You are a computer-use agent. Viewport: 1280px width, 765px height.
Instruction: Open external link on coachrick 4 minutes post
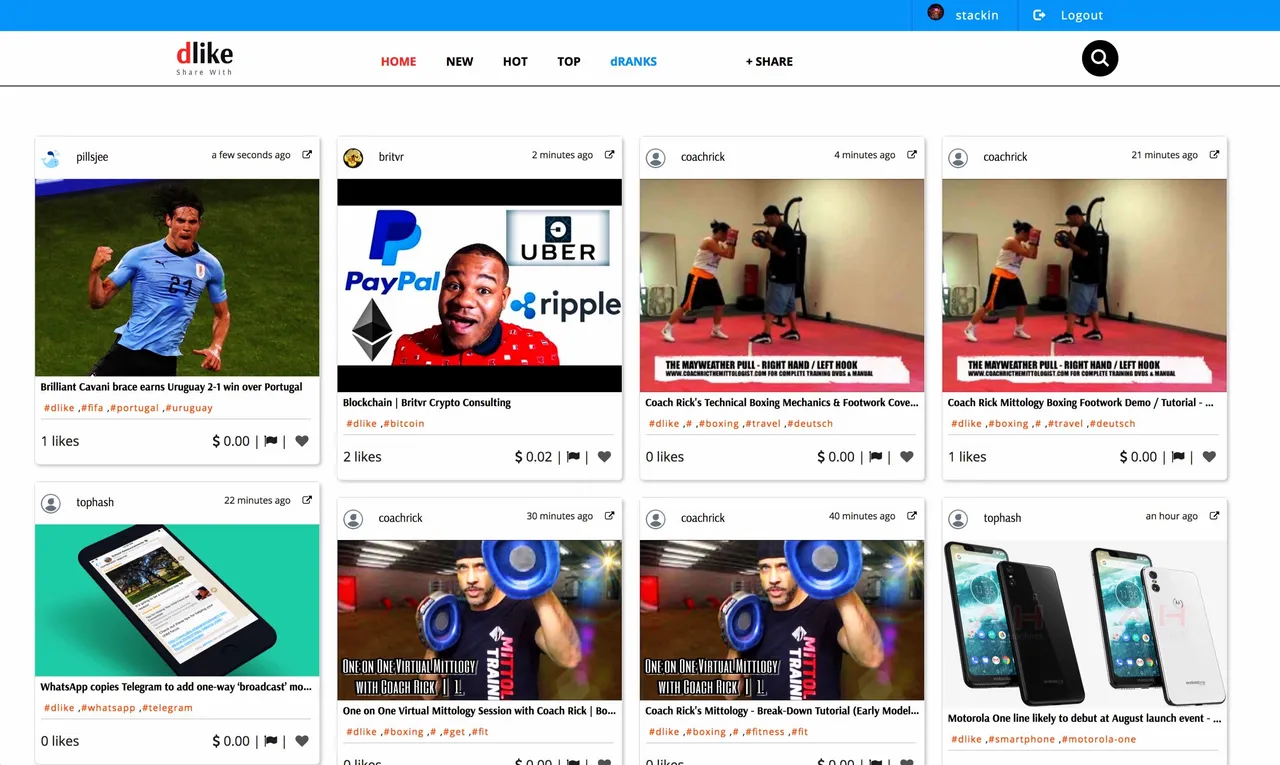pos(912,155)
